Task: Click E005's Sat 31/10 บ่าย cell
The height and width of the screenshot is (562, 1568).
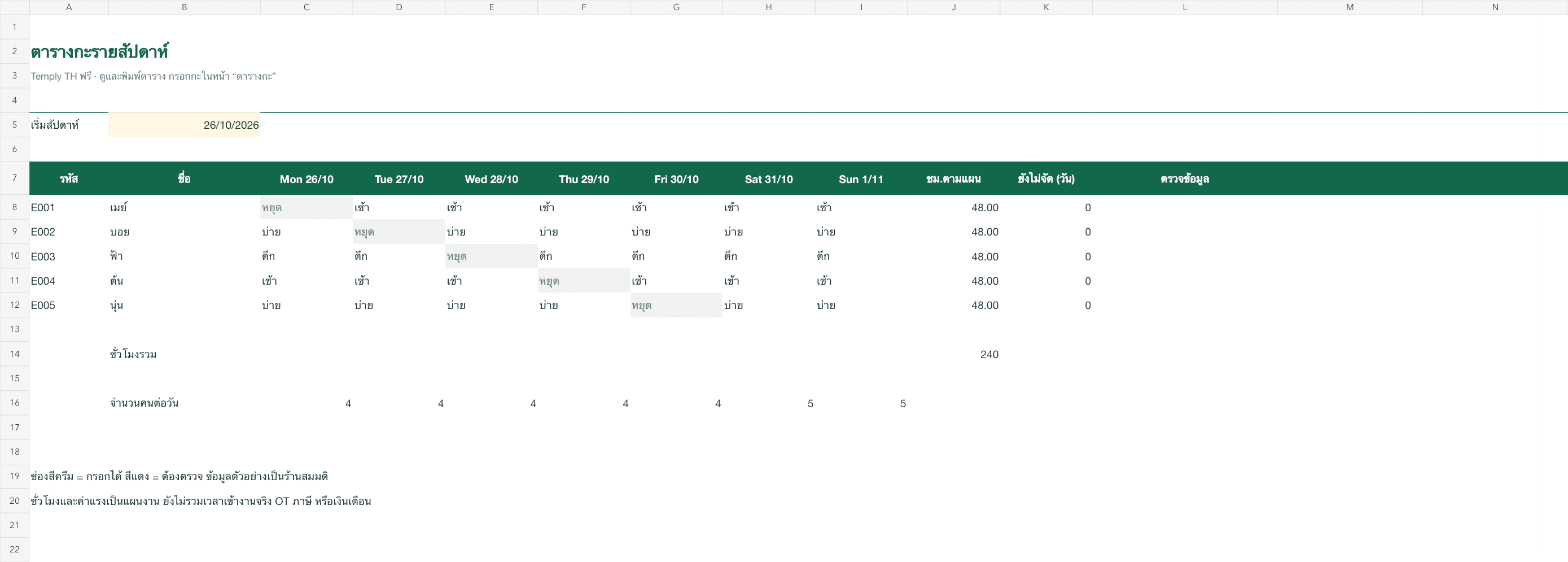Action: point(769,305)
